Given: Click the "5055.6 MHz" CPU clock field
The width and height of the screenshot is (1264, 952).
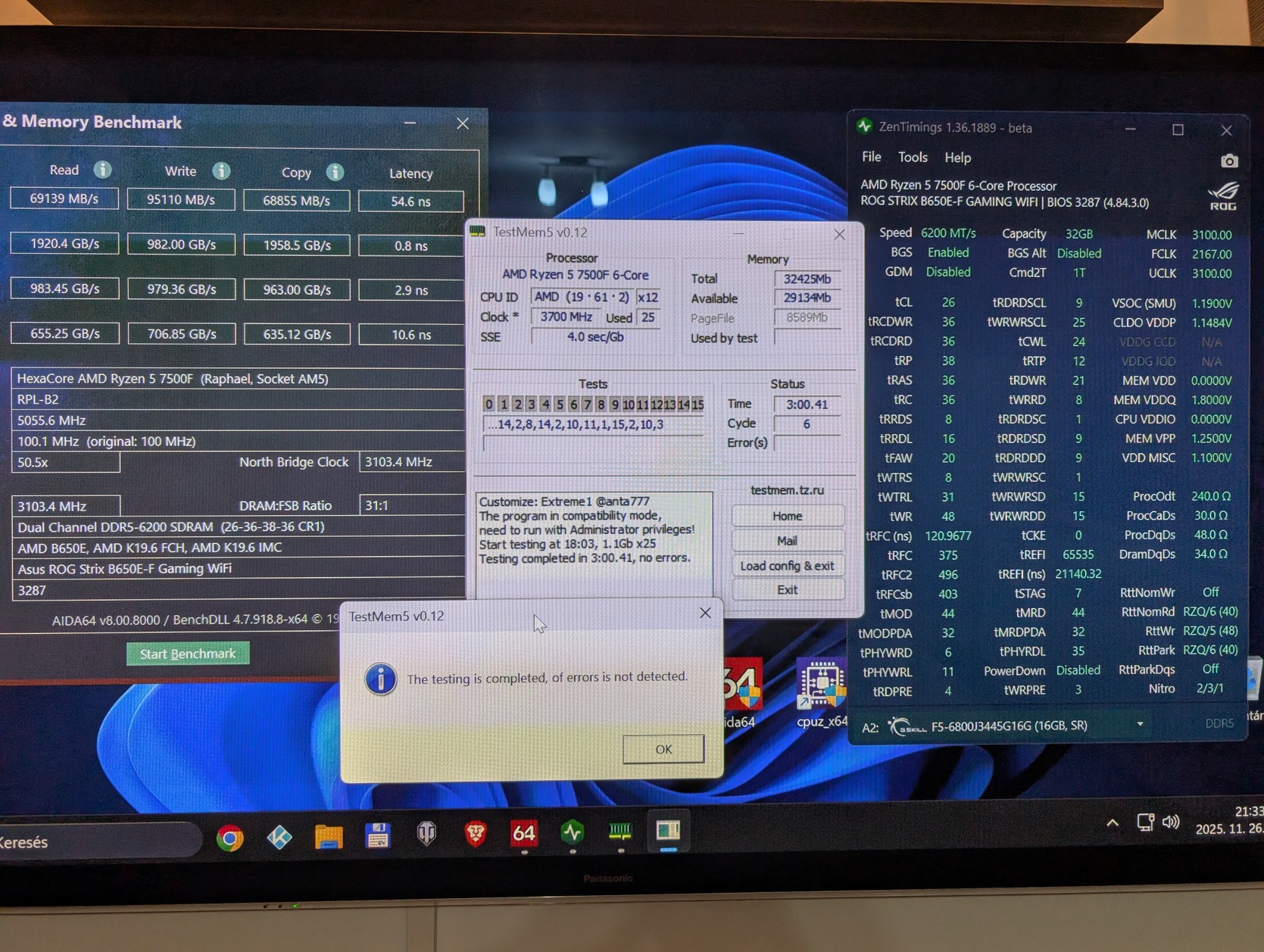Looking at the screenshot, I should pos(238,420).
